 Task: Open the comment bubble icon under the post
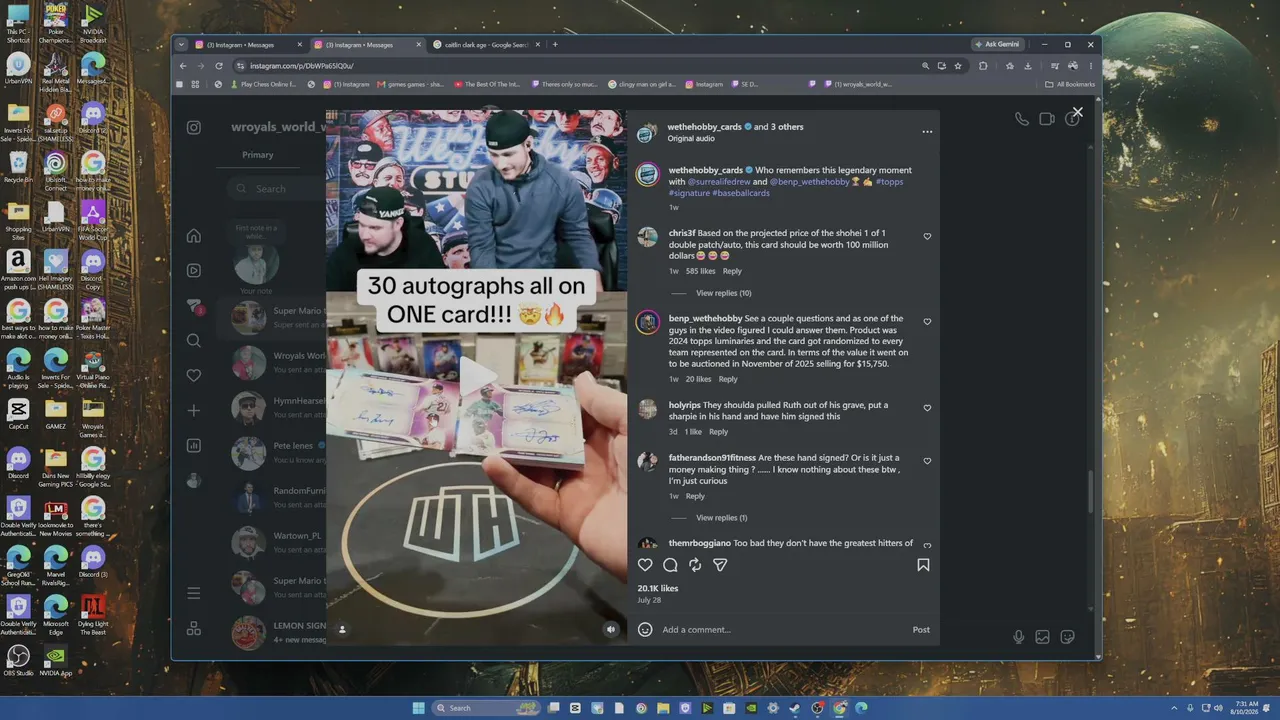point(670,565)
